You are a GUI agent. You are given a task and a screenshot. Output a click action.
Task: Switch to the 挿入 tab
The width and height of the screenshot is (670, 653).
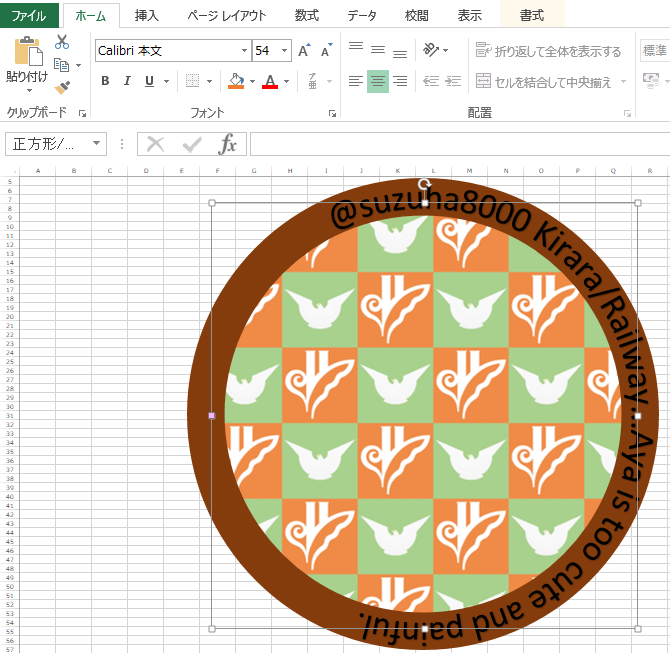pyautogui.click(x=147, y=15)
